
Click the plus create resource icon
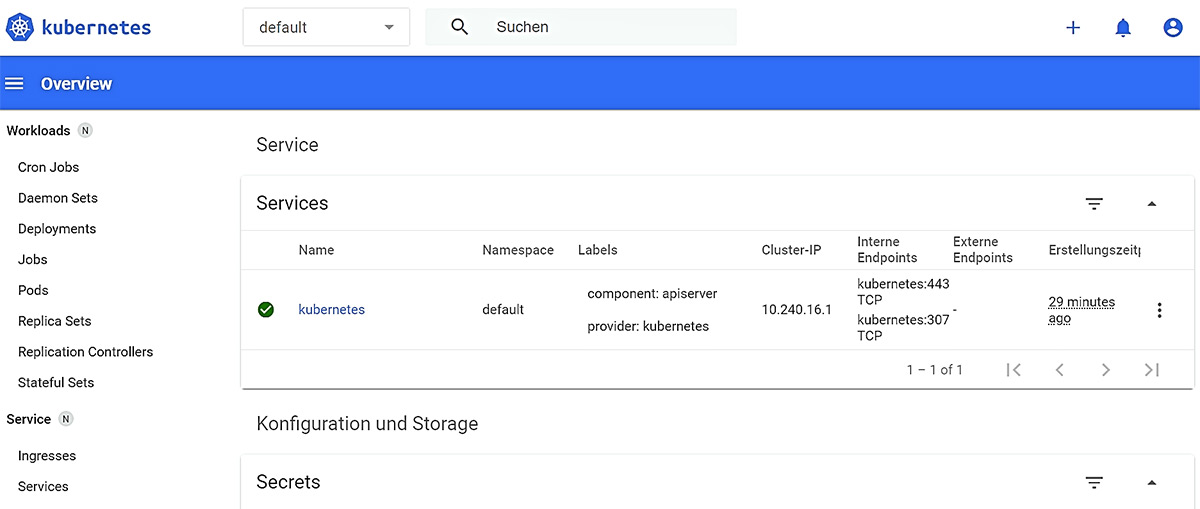click(1073, 28)
